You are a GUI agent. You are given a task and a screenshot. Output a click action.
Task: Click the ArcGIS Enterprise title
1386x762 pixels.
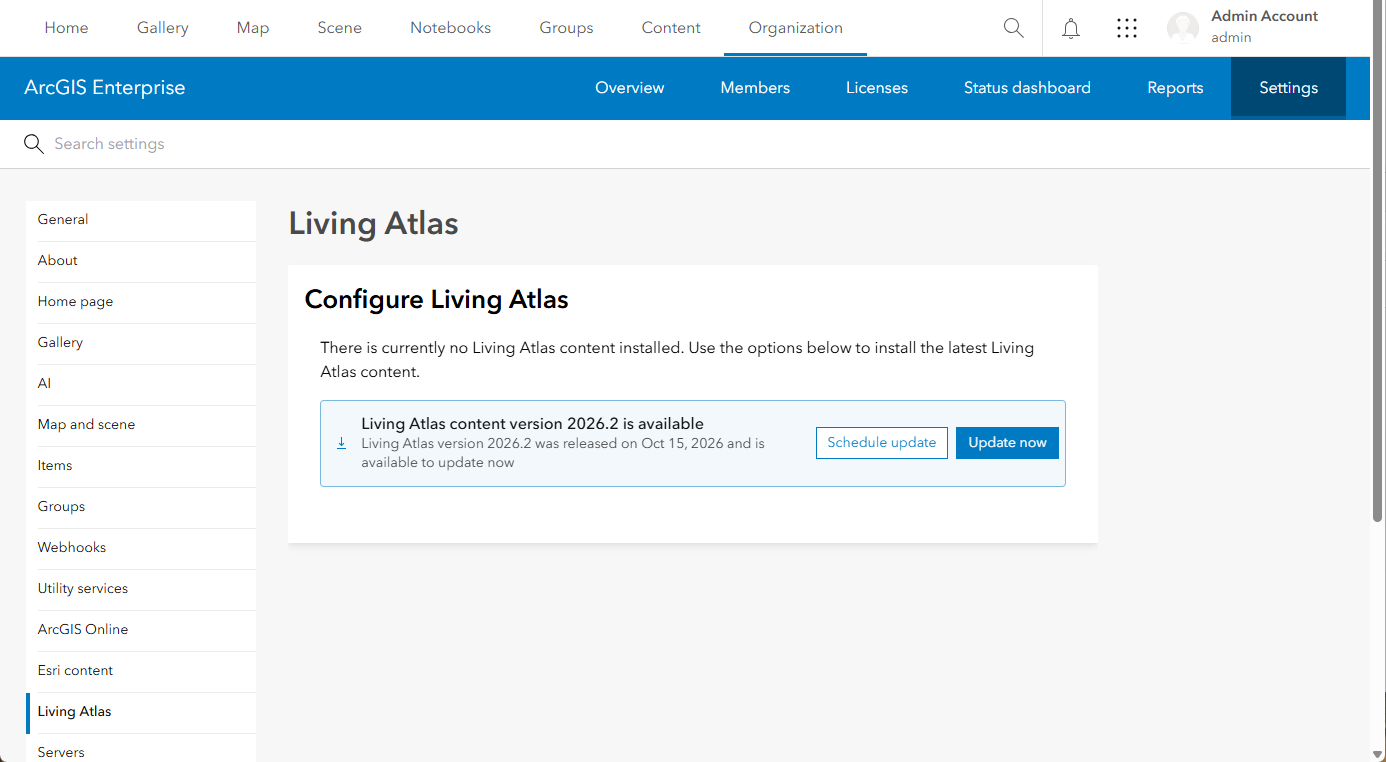pyautogui.click(x=105, y=88)
